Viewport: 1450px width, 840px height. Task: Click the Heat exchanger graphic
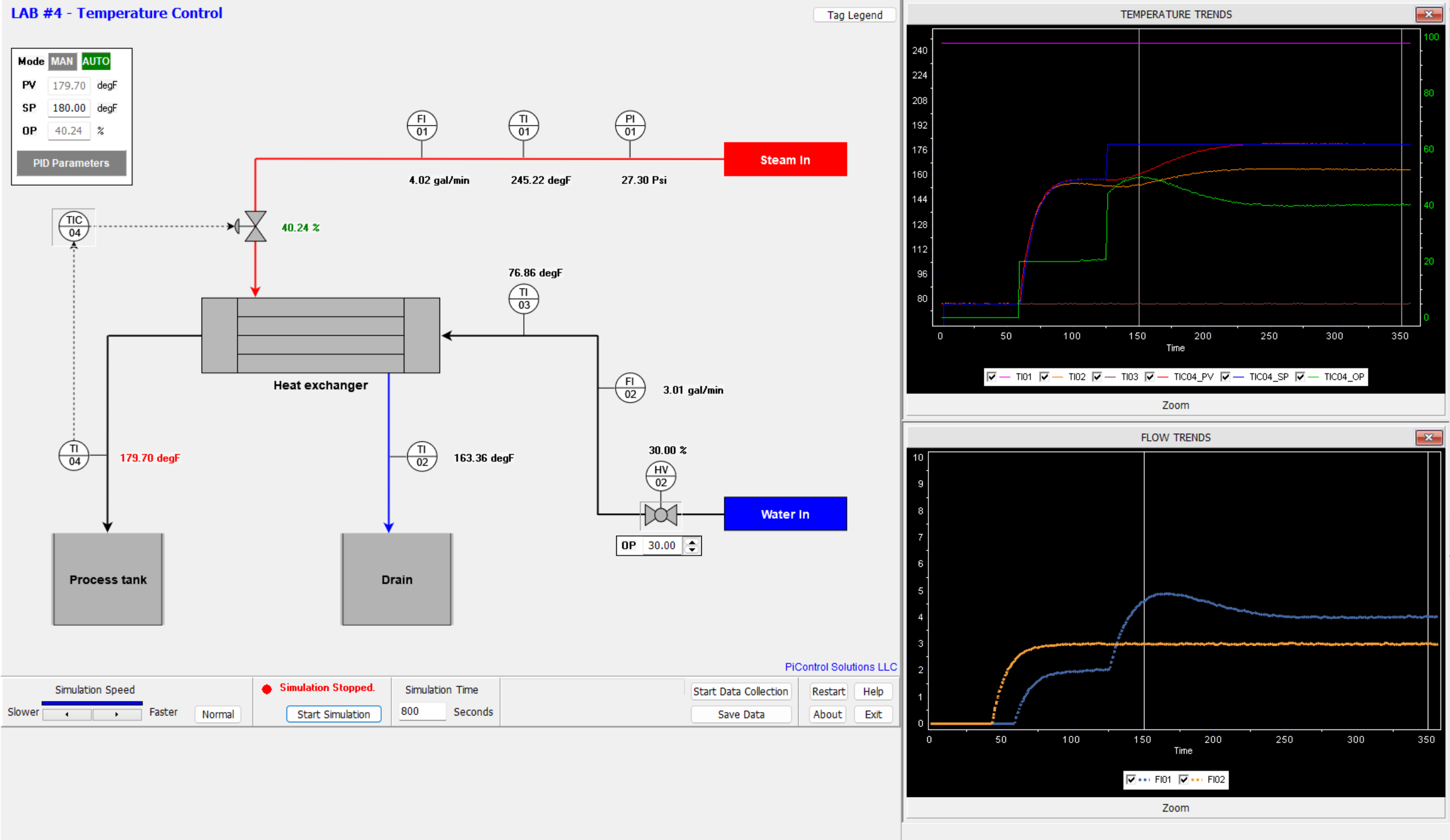[321, 335]
